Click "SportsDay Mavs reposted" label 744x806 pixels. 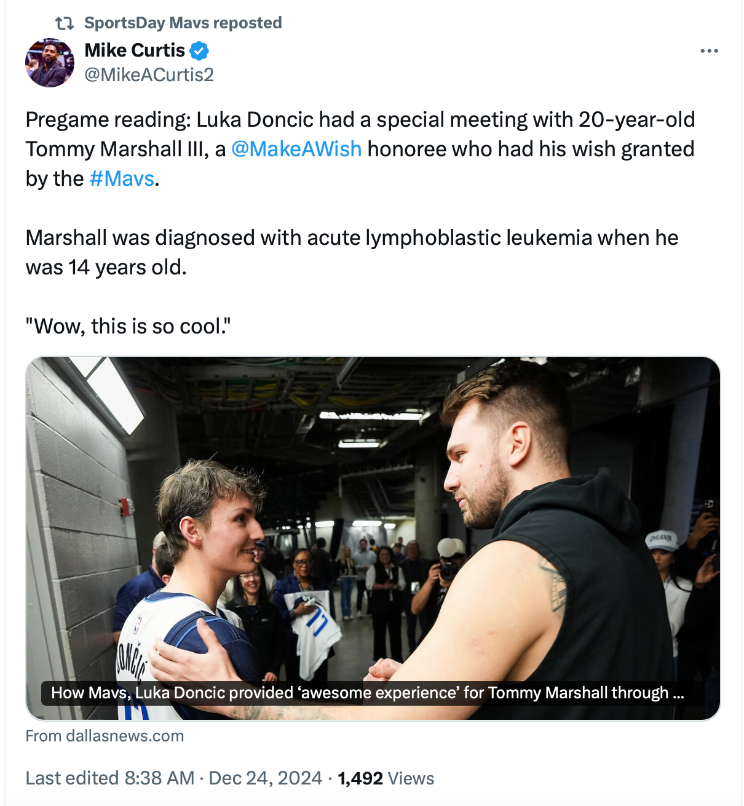[183, 23]
